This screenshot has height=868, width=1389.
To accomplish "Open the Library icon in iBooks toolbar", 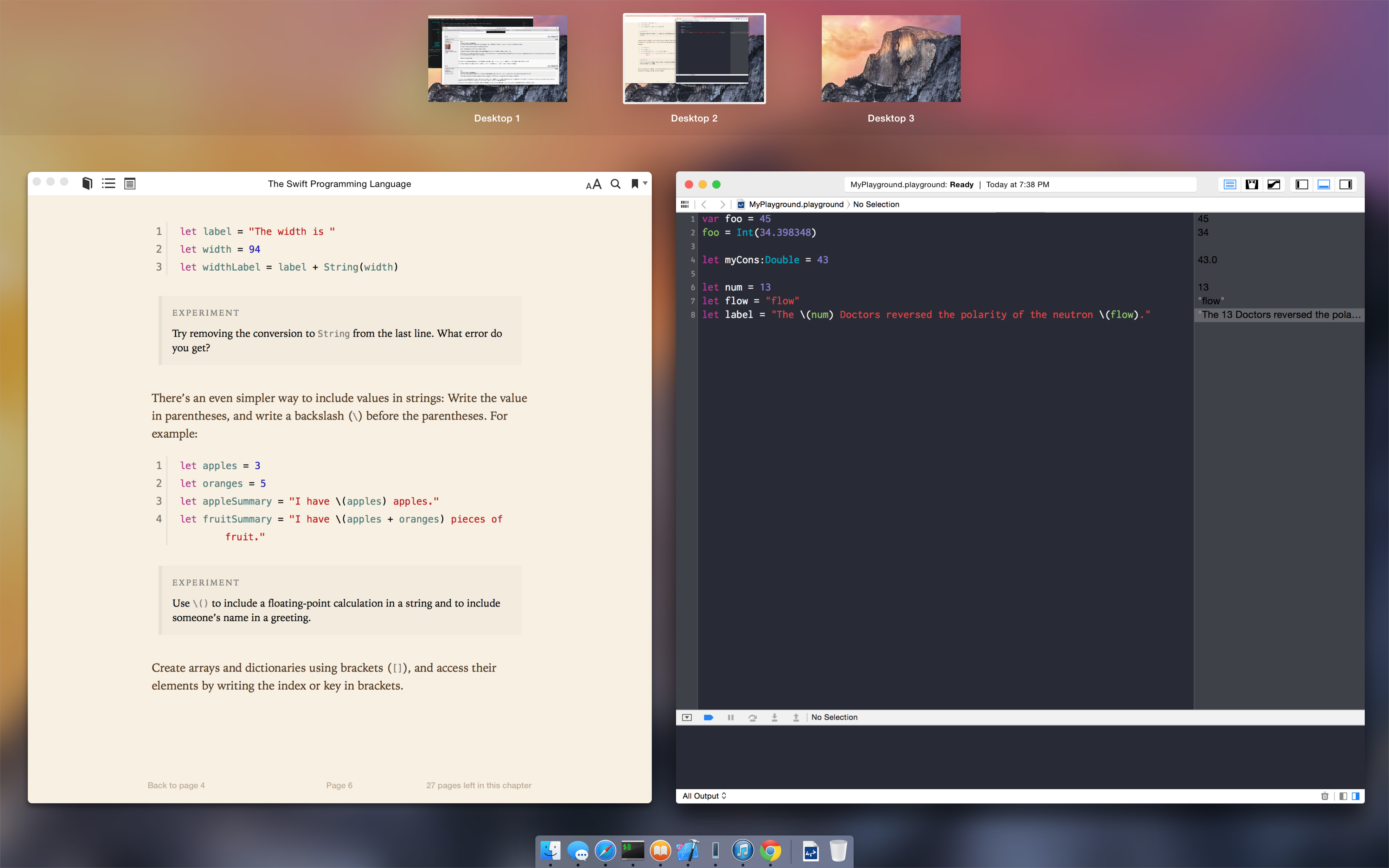I will 87,184.
